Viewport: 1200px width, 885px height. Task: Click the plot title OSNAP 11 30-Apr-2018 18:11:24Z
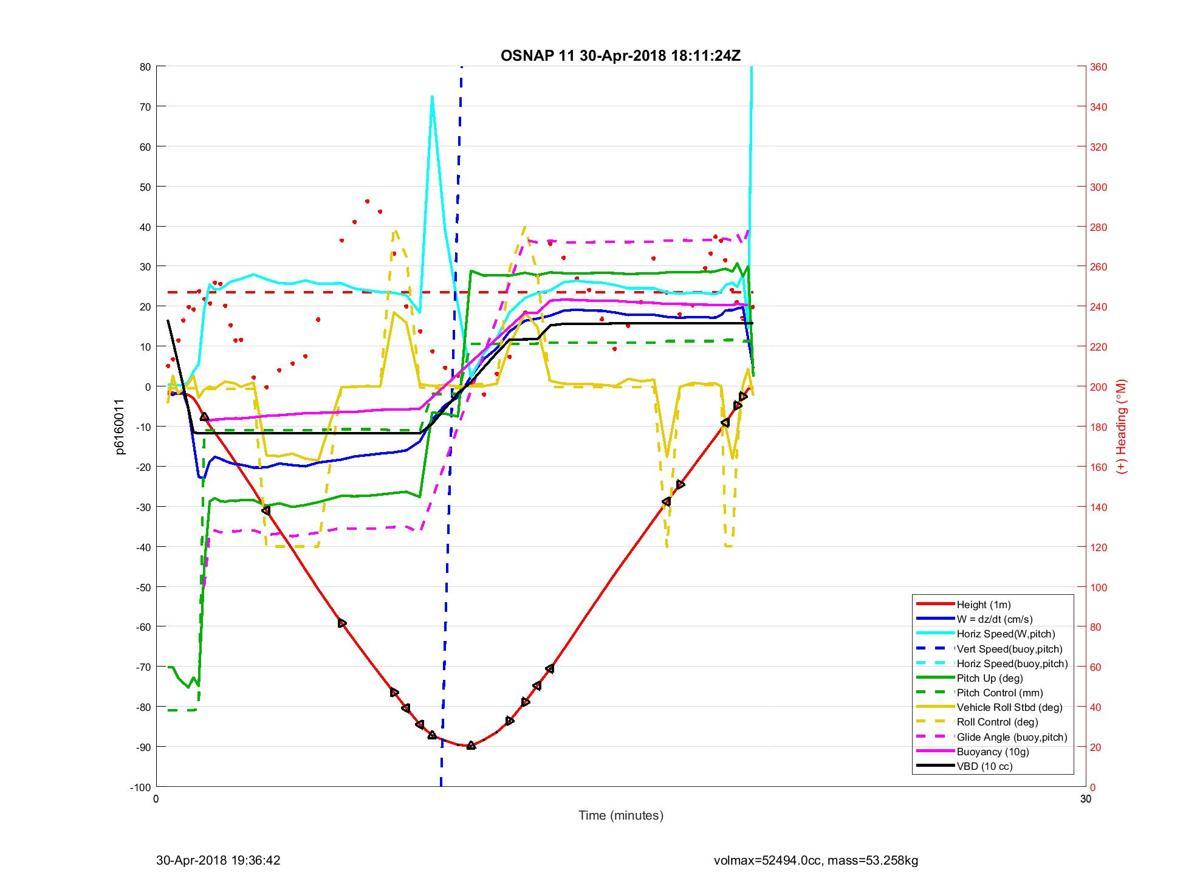coord(620,56)
